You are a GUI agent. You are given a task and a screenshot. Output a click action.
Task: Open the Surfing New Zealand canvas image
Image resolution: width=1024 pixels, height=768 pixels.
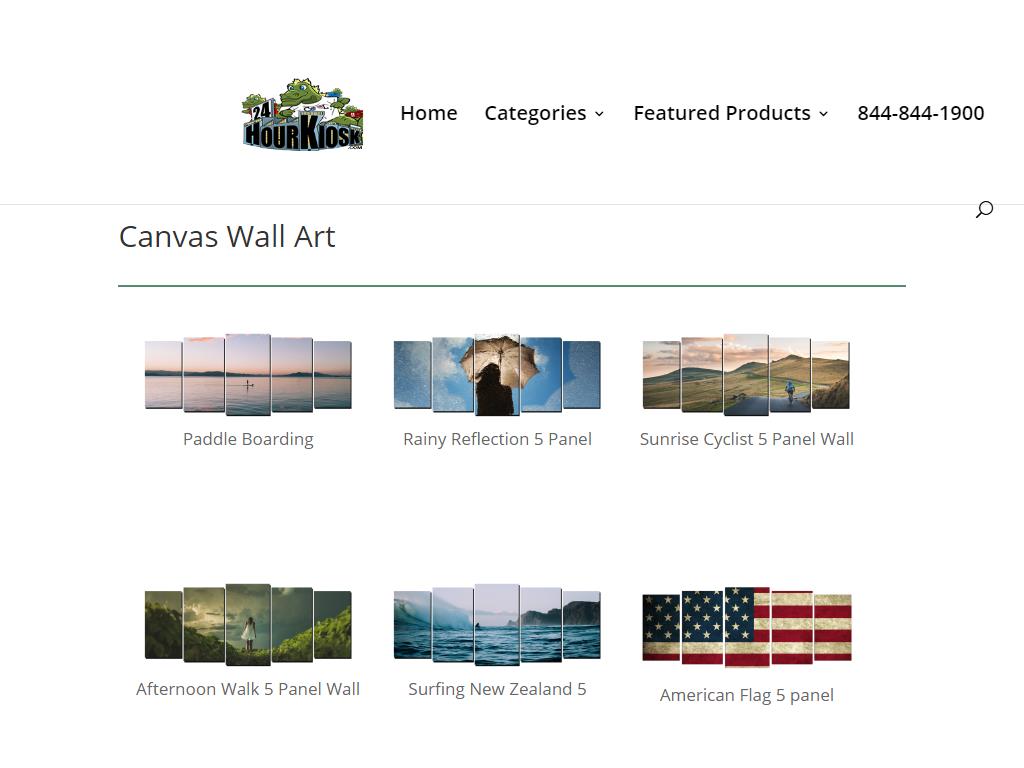[497, 625]
